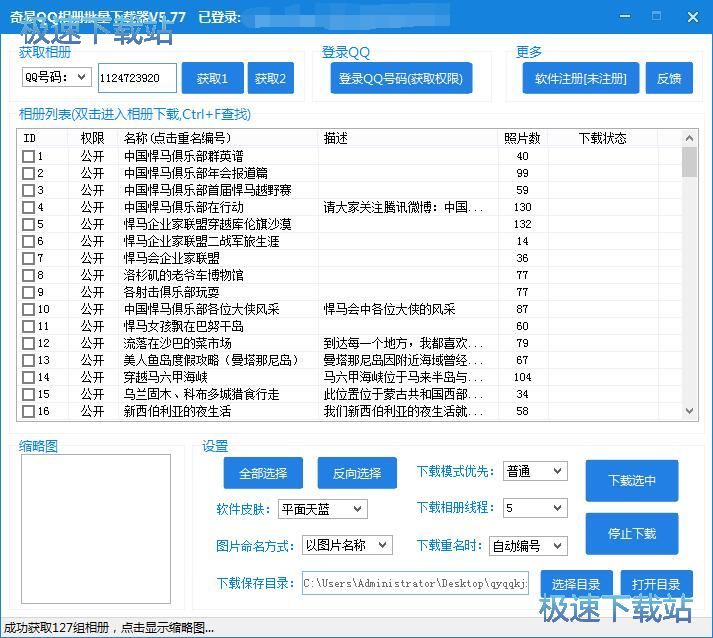Viewport: 713px width, 638px height.
Task: Open 软件注册[未注册] registration
Action: [x=581, y=78]
